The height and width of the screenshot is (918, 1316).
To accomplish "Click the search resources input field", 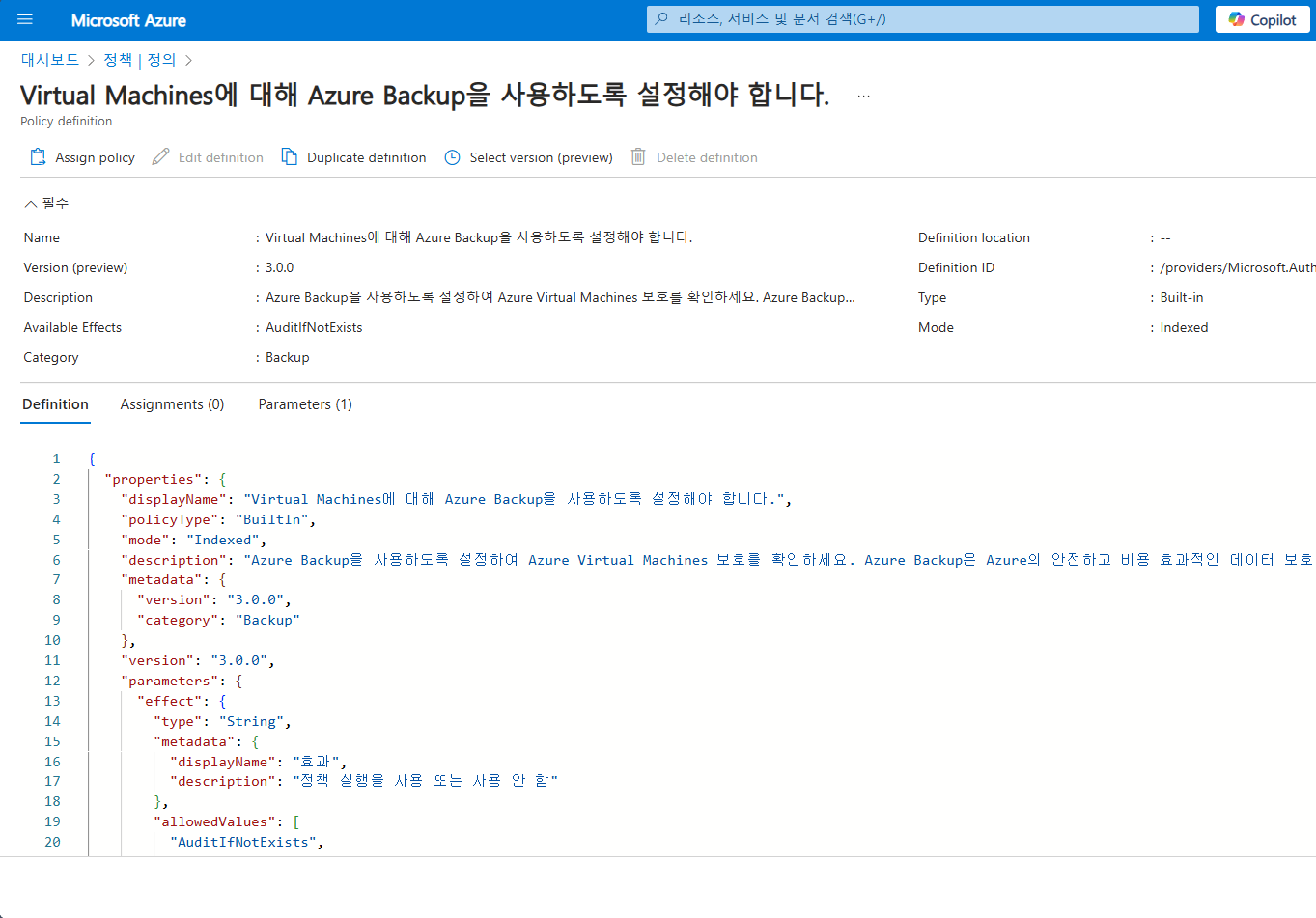I will pos(922,19).
